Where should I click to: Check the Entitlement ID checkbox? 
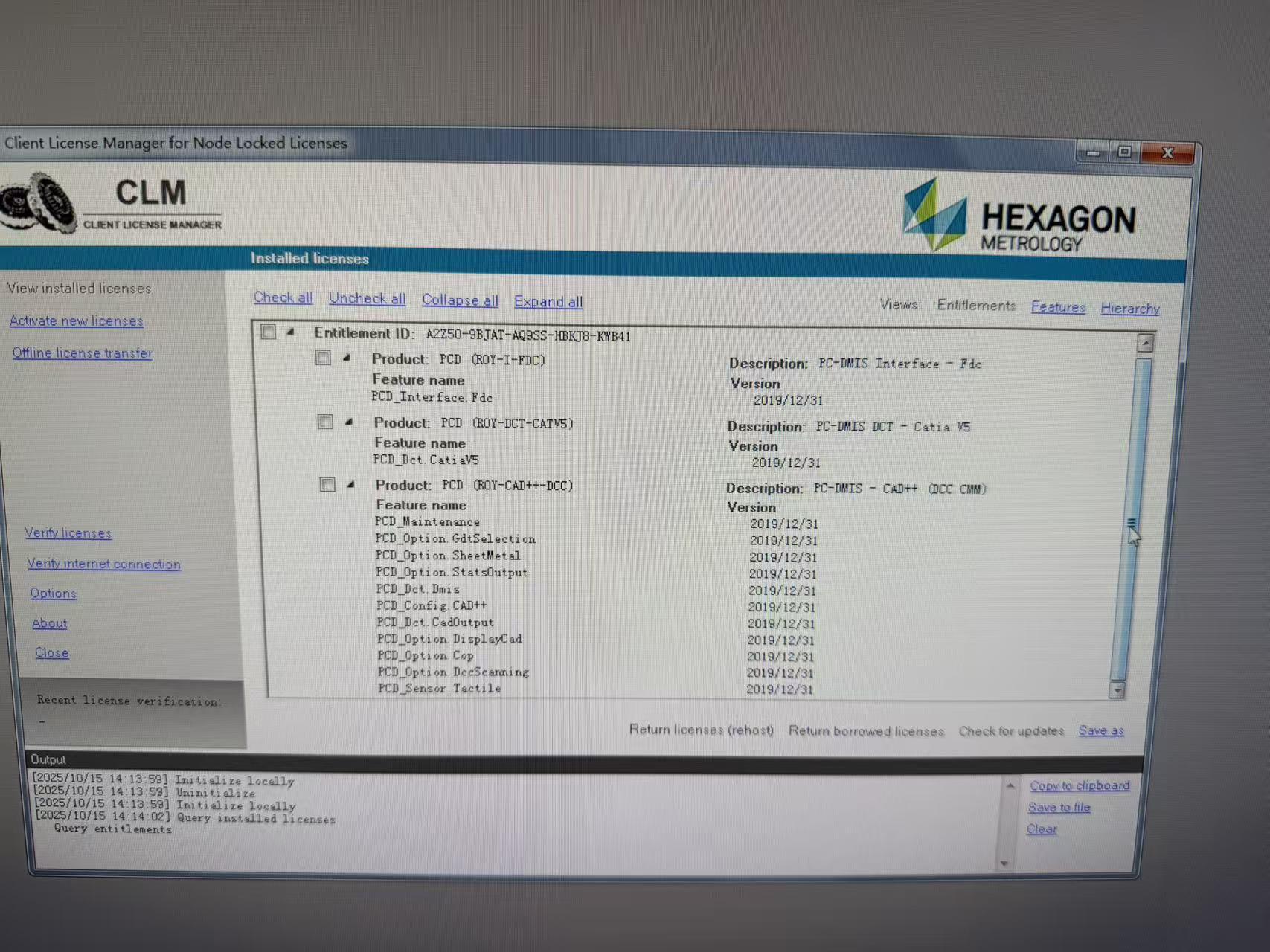pos(269,332)
